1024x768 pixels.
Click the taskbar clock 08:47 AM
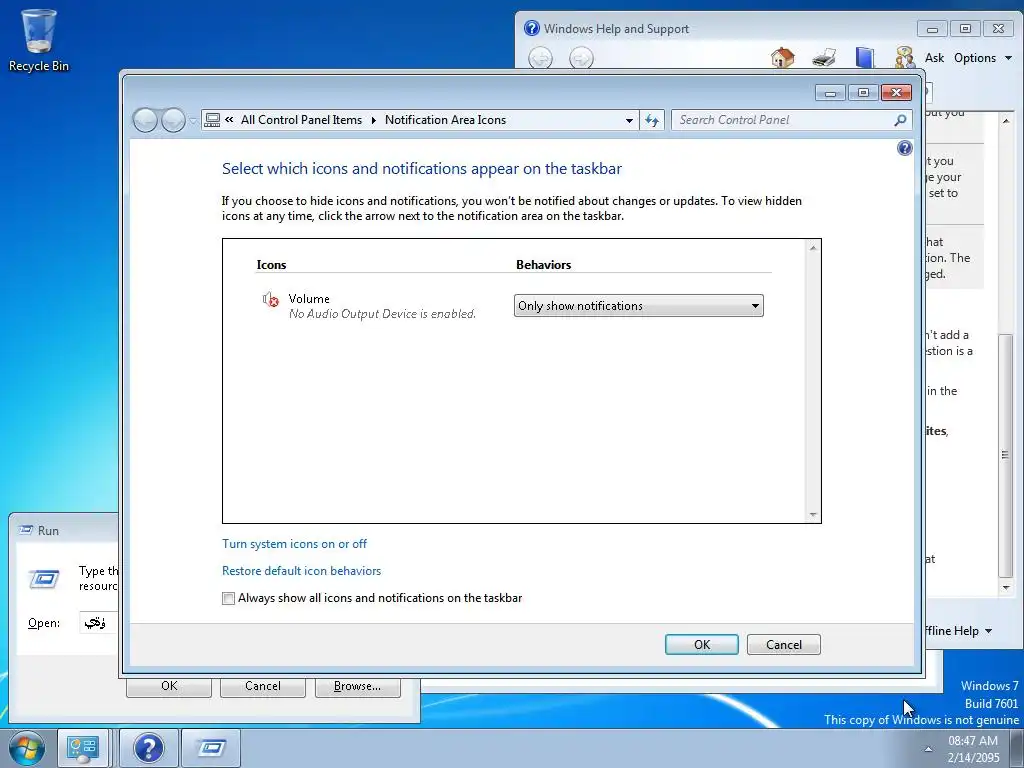point(973,741)
